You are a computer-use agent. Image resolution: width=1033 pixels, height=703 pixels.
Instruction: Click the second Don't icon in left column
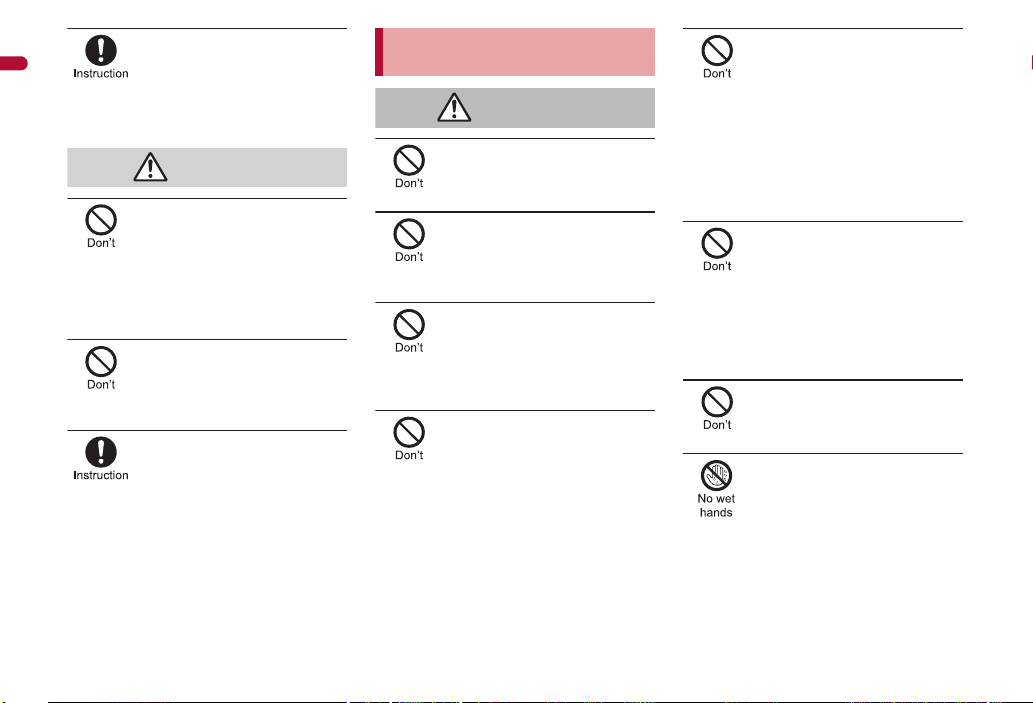pos(101,361)
